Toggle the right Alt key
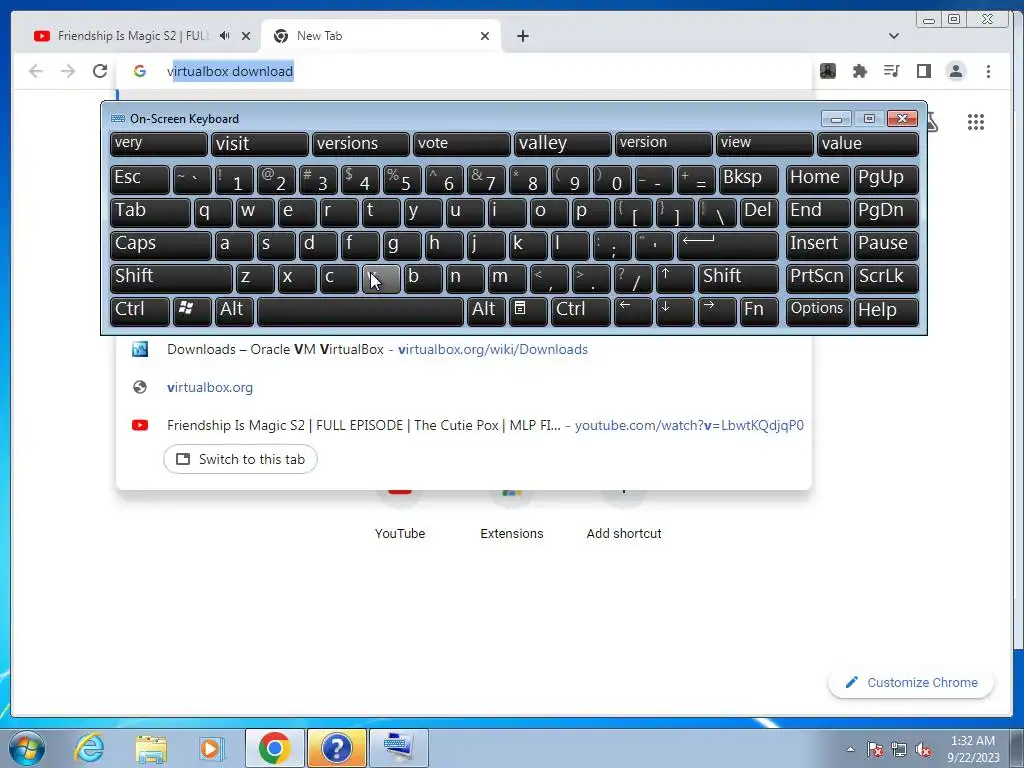 486,312
